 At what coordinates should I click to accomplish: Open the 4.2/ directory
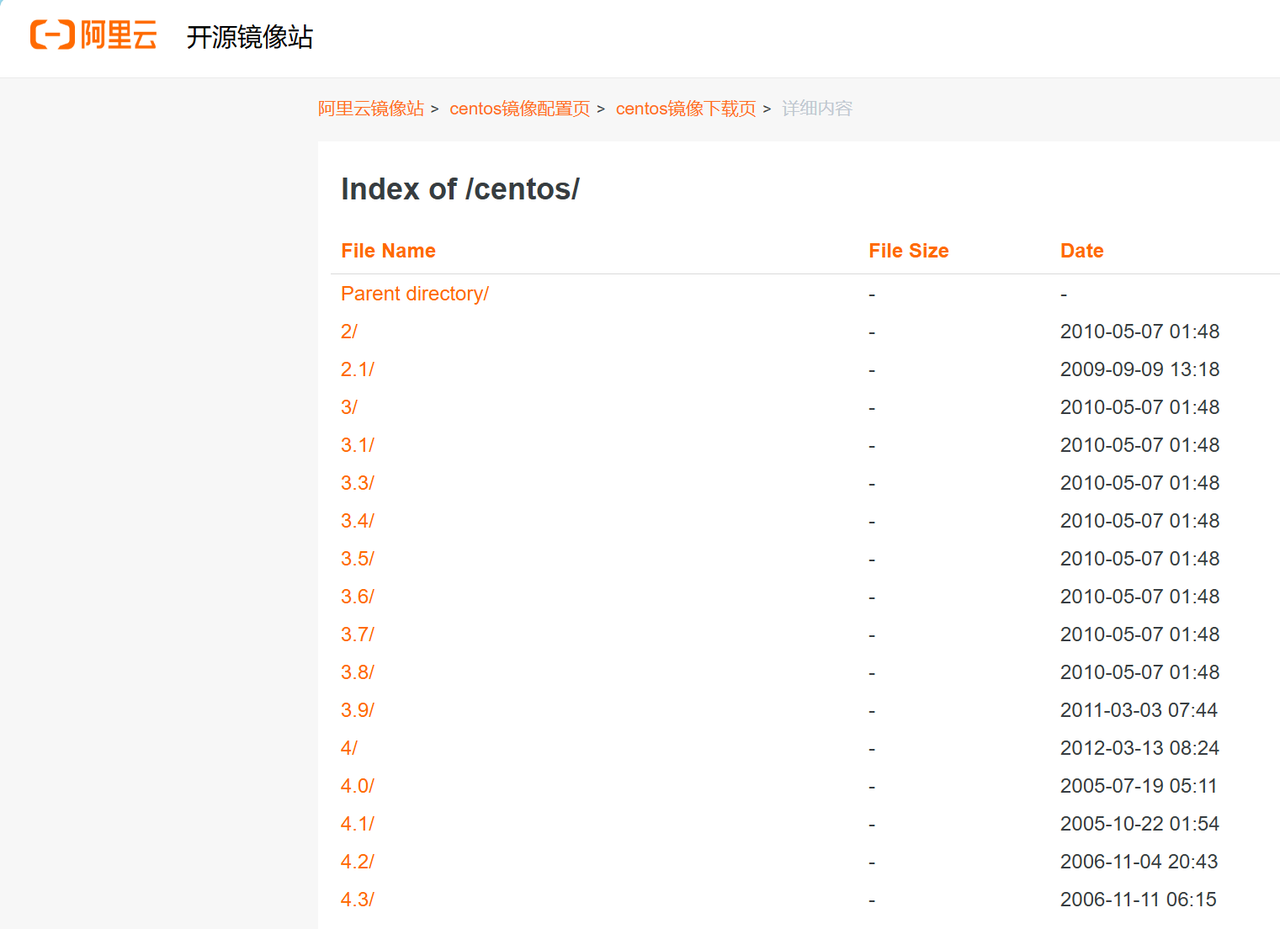pos(358,862)
